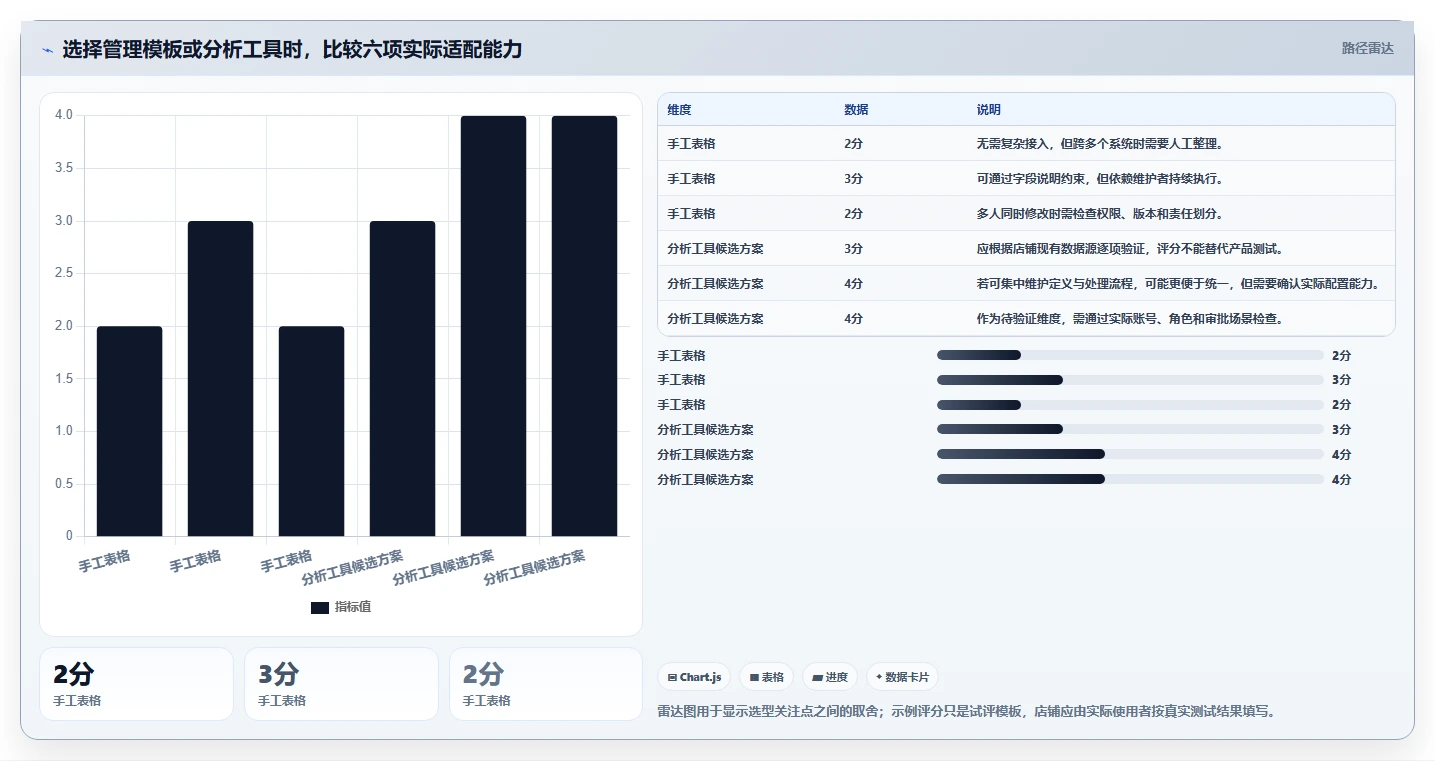Click 手工表格 in the 多人同时修改 table row
Image resolution: width=1435 pixels, height=761 pixels.
pyautogui.click(x=692, y=214)
